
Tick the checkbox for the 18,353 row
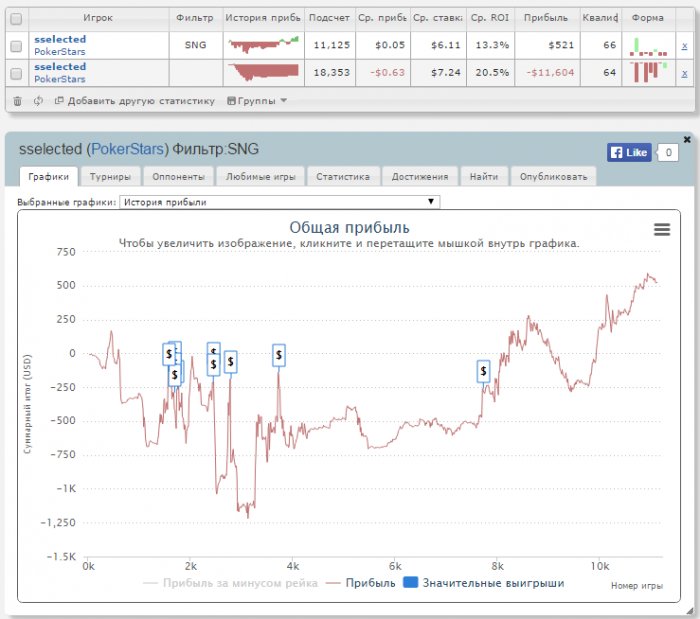(16, 73)
